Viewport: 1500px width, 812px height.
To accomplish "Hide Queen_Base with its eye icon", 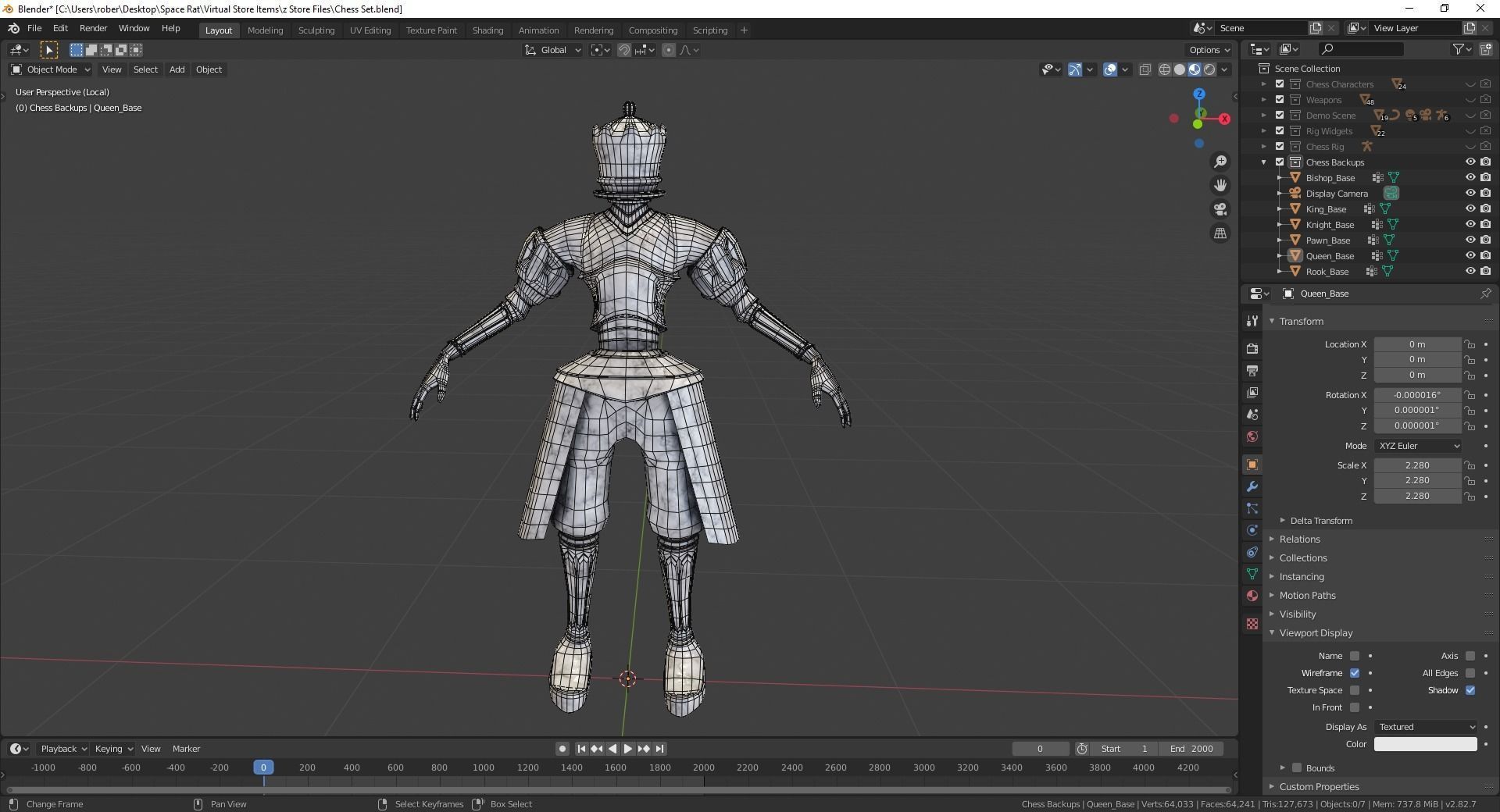I will [x=1470, y=256].
